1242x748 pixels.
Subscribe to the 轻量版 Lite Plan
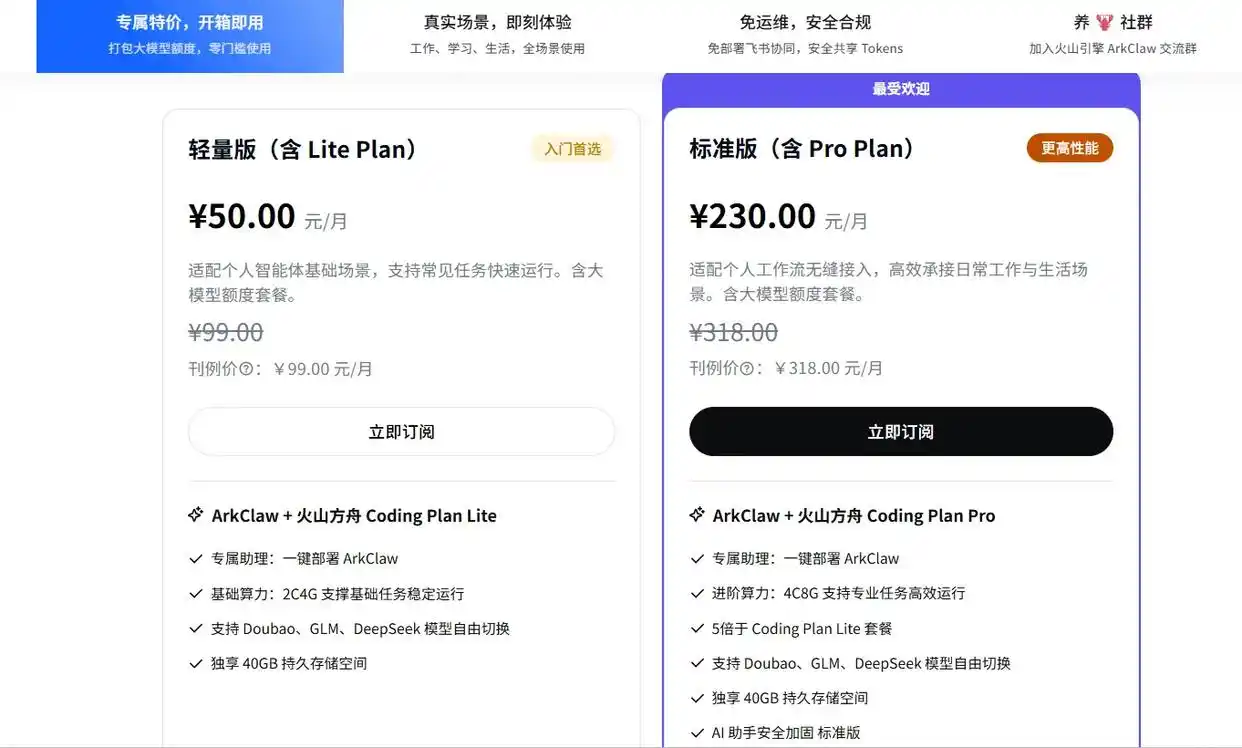coord(401,432)
